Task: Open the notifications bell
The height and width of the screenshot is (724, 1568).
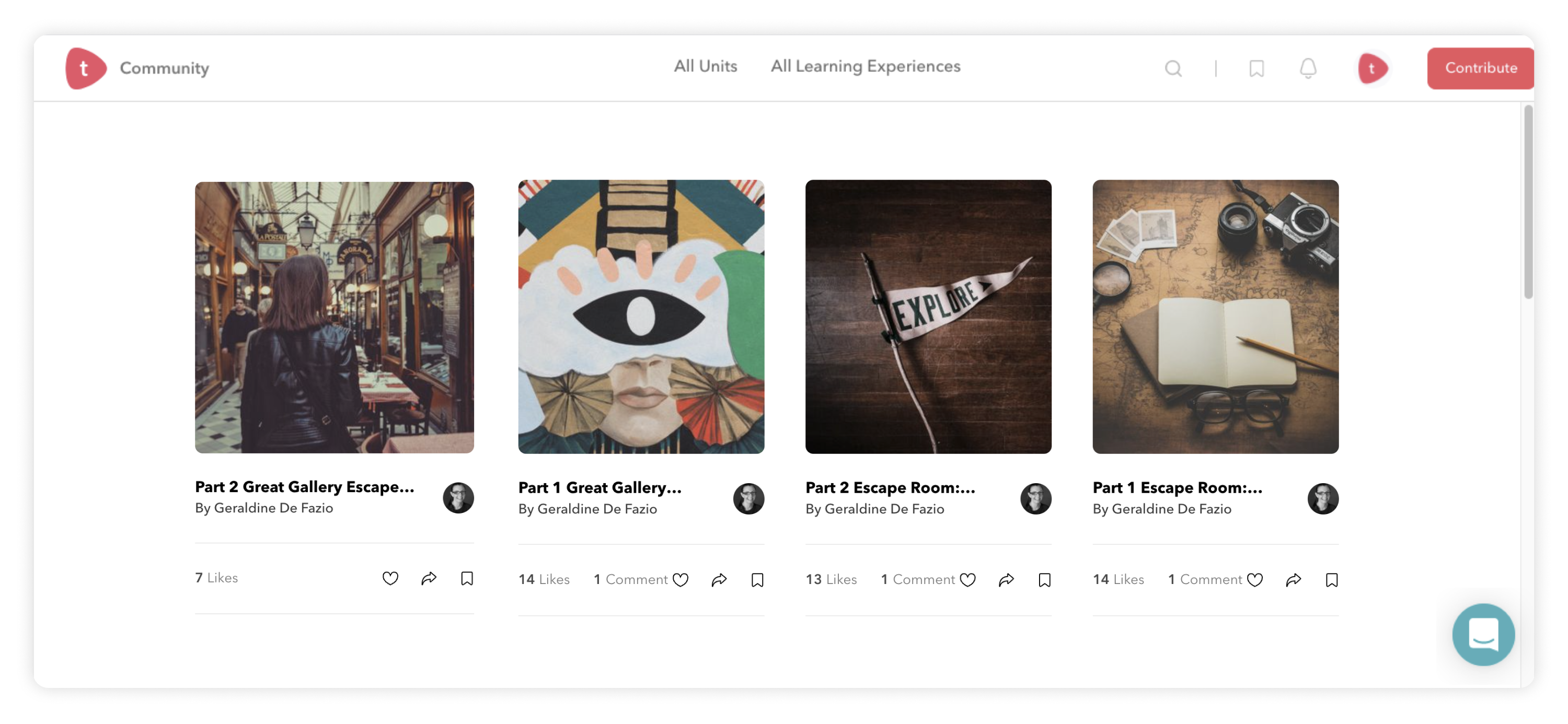Action: (x=1308, y=68)
